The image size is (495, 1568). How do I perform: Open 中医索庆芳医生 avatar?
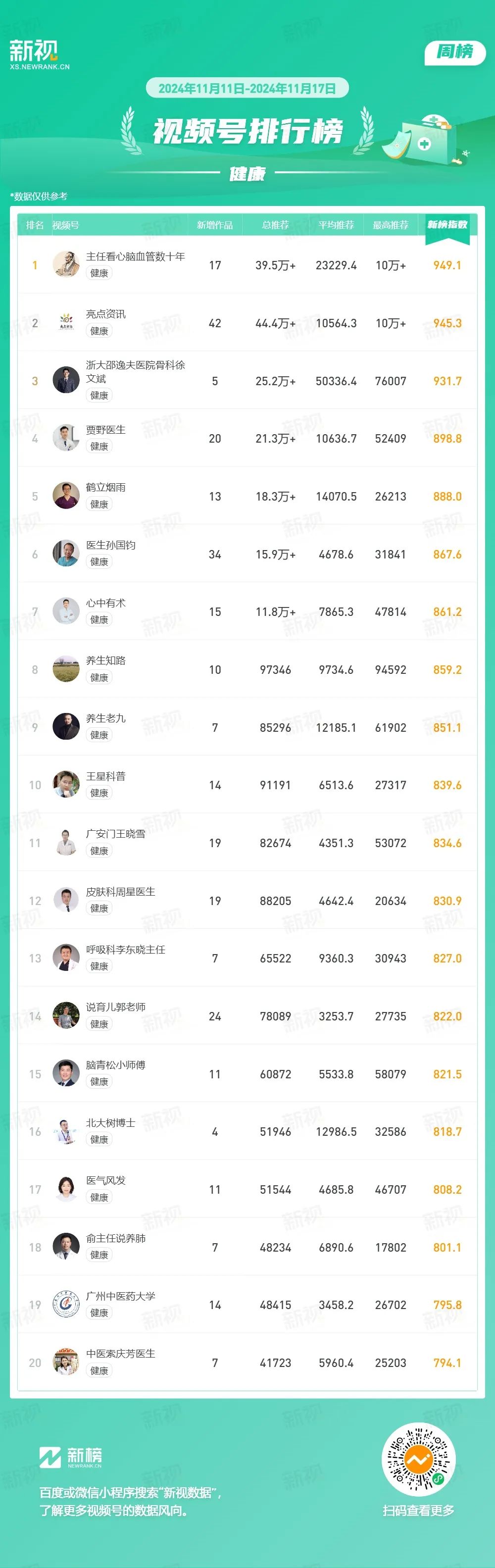point(66,1362)
